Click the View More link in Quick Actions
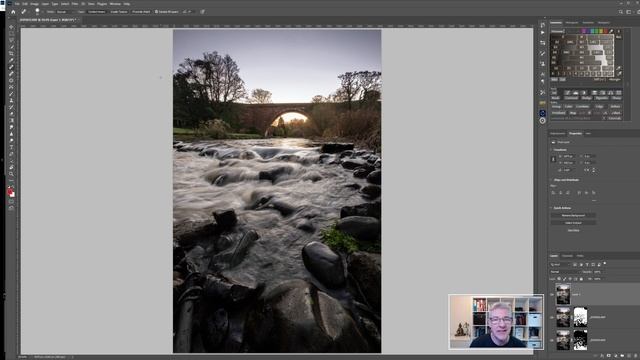 573,230
